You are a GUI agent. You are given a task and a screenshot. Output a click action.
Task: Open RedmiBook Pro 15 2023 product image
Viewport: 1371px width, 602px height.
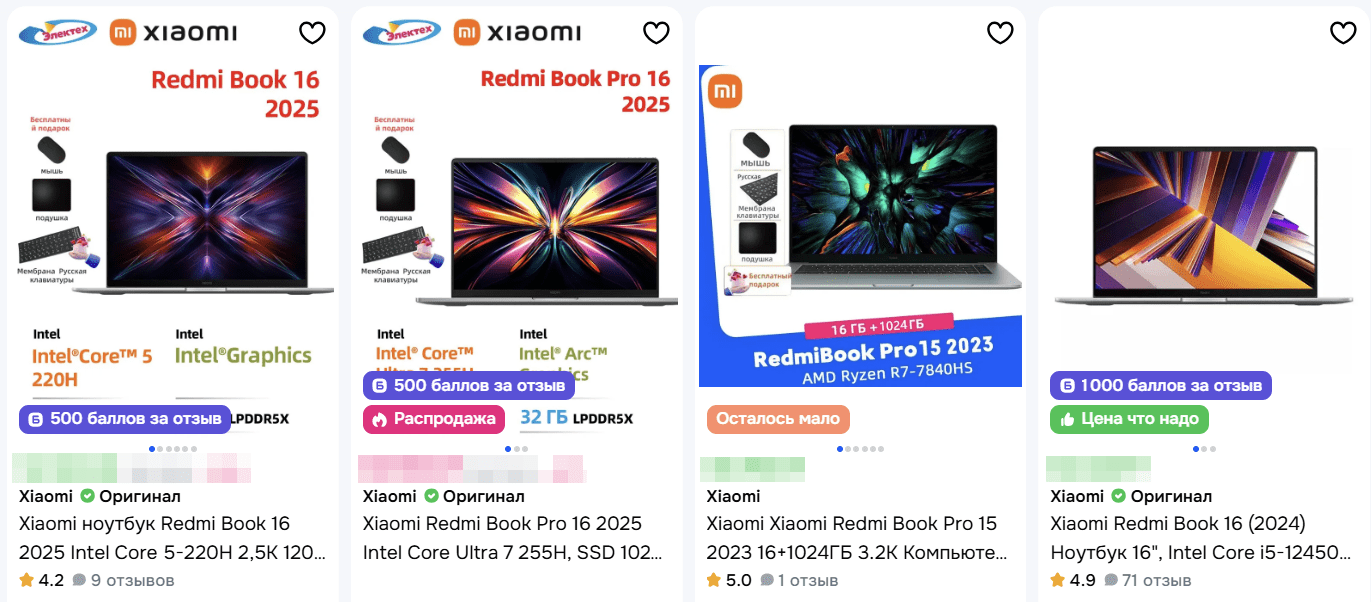860,220
